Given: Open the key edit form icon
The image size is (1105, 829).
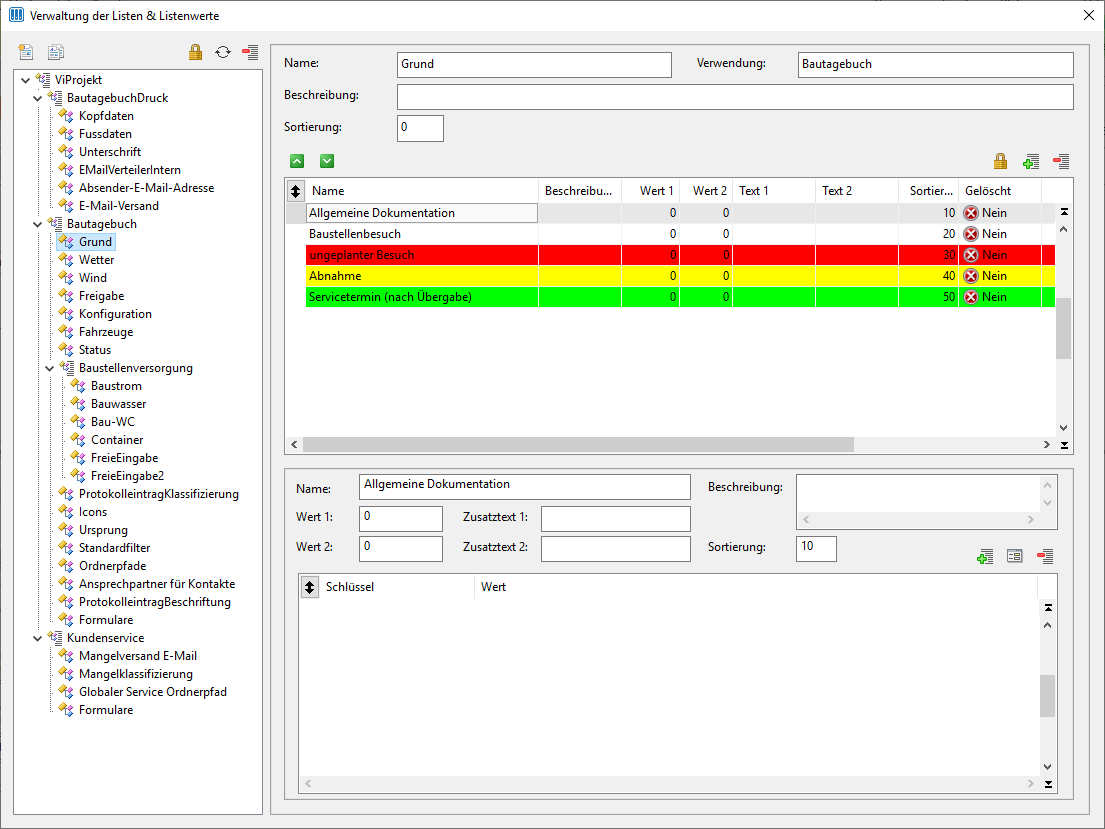Looking at the screenshot, I should click(x=1015, y=556).
